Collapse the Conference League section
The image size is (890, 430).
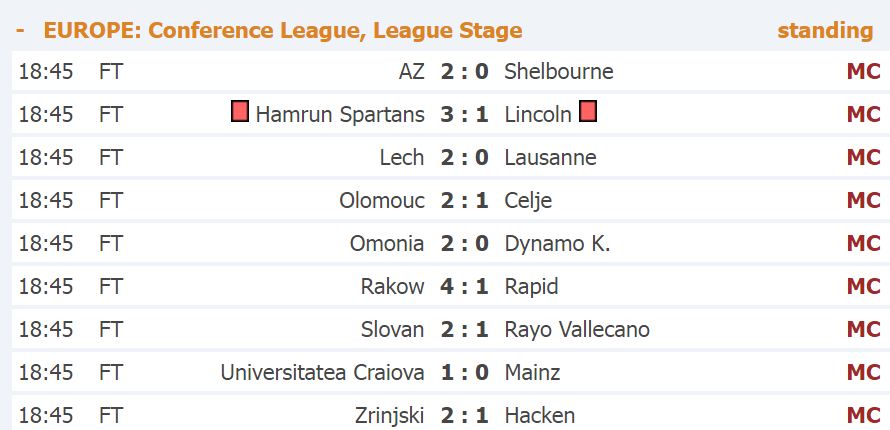21,31
